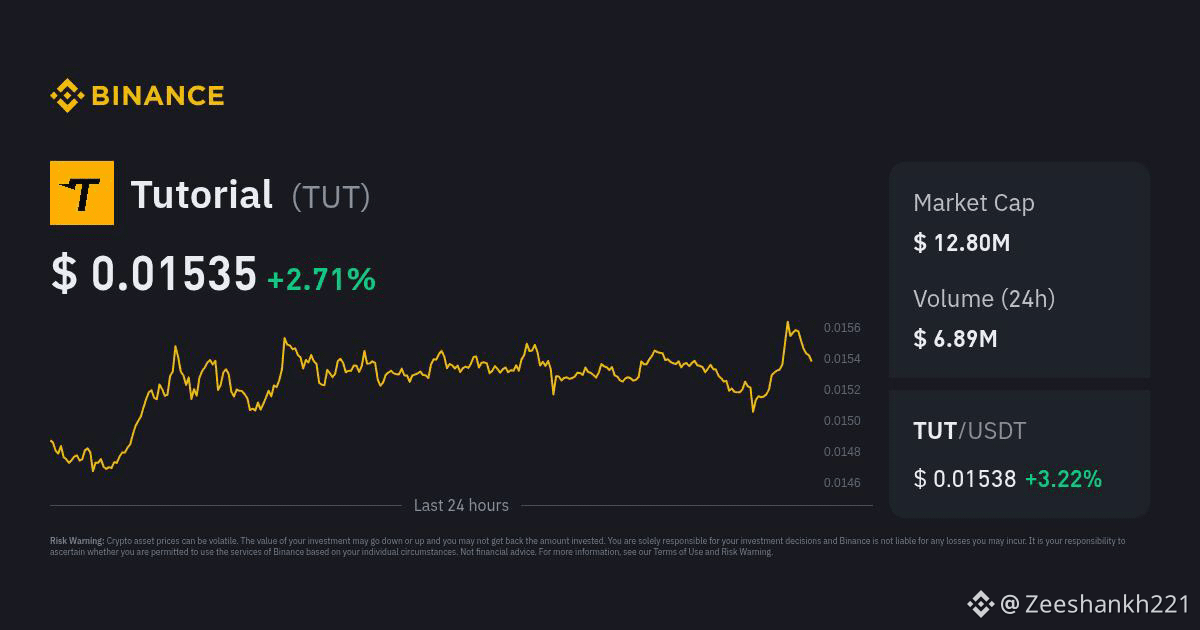The image size is (1200, 630).
Task: Click the 0.0150 axis label
Action: pos(842,421)
